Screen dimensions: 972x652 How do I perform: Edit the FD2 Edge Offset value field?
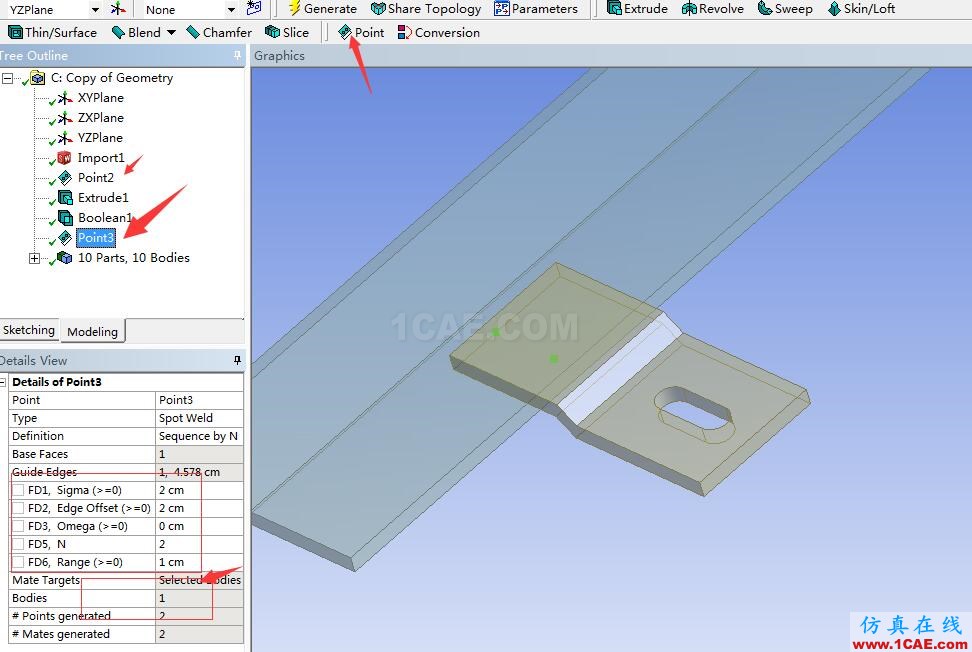tap(199, 508)
